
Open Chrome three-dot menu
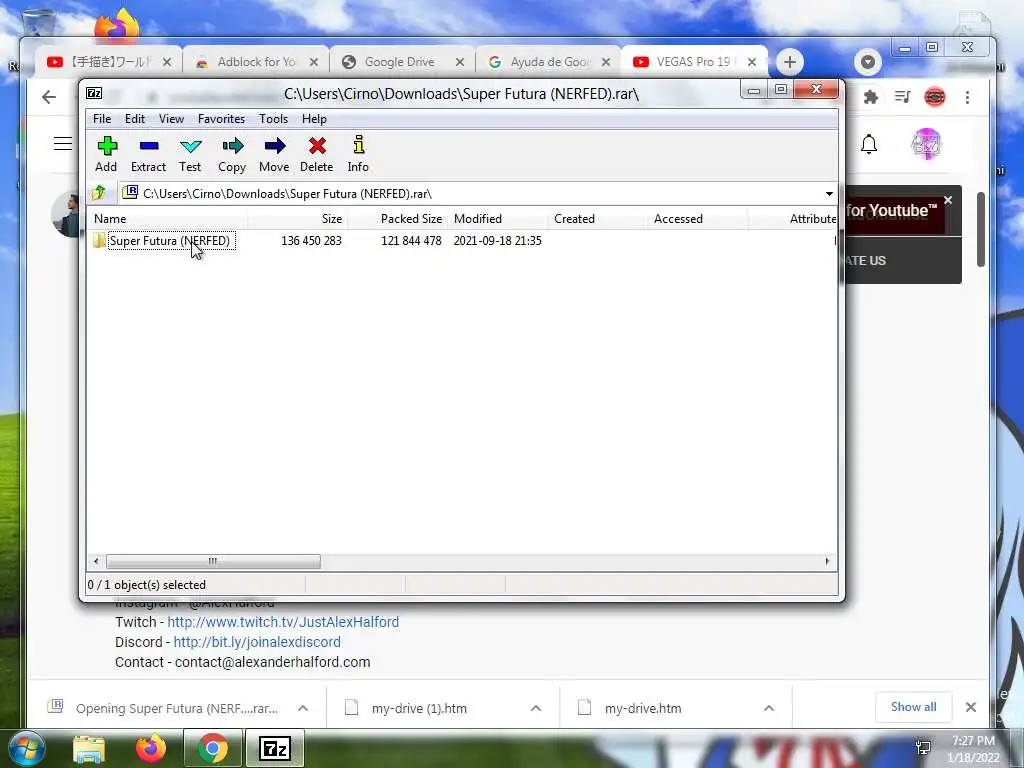pyautogui.click(x=968, y=97)
